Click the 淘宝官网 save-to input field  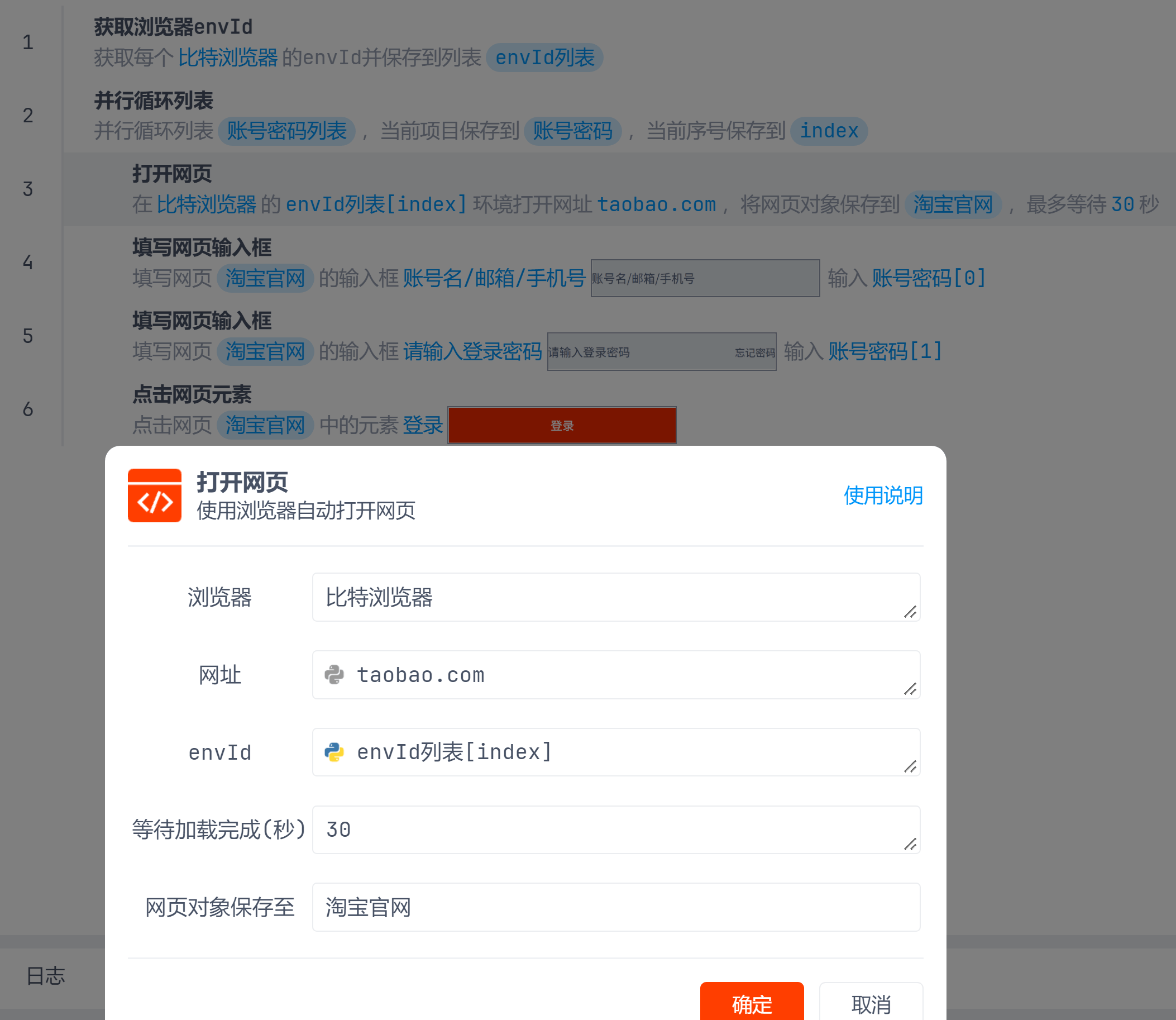pos(615,907)
